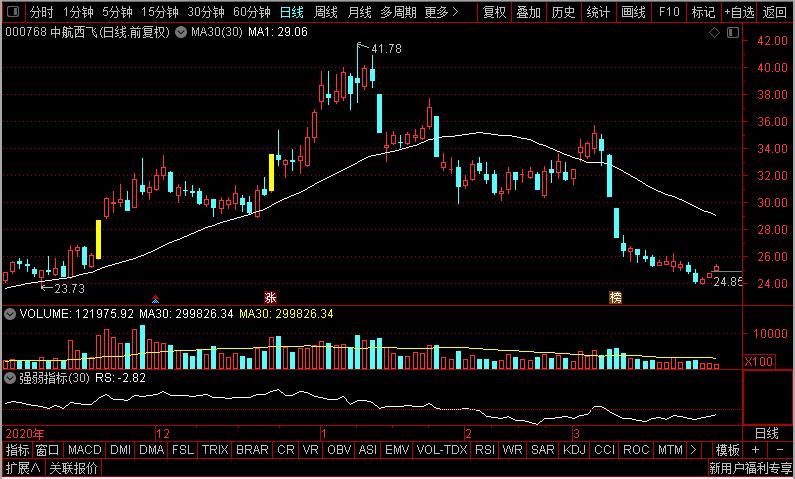Click the diamond icon at chart top right
Screen dimensions: 795x479
[714, 33]
